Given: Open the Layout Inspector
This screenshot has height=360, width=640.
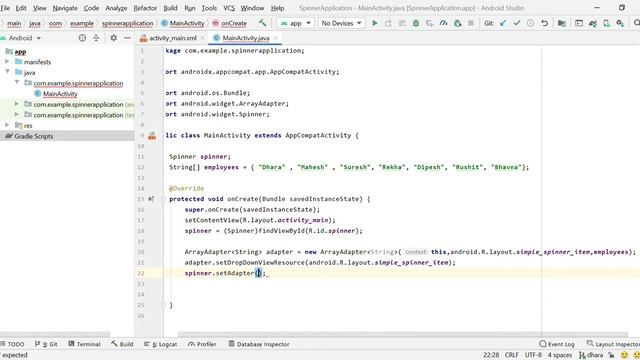Looking at the screenshot, I should [x=613, y=344].
